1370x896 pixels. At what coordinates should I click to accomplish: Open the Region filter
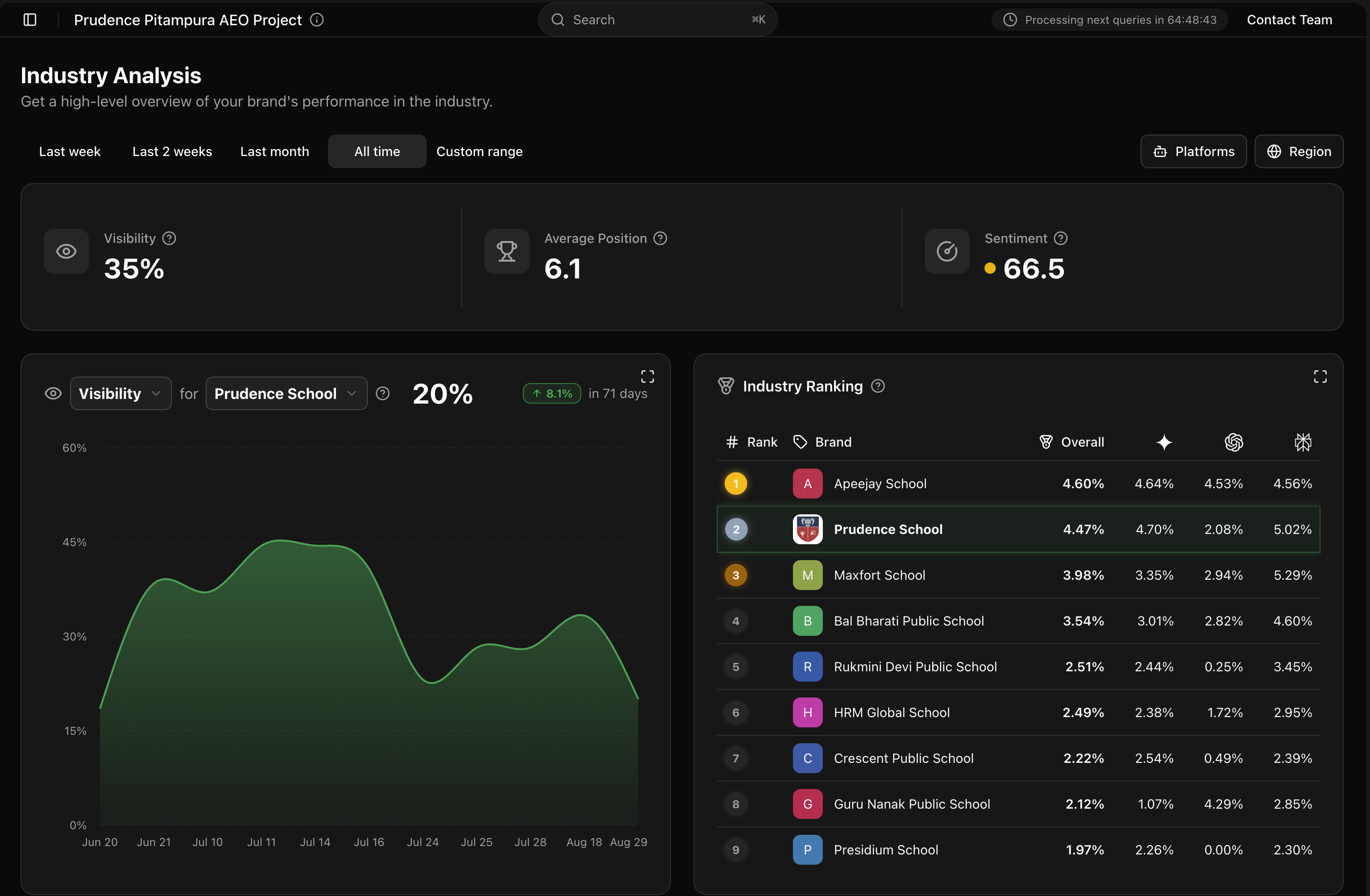point(1299,151)
